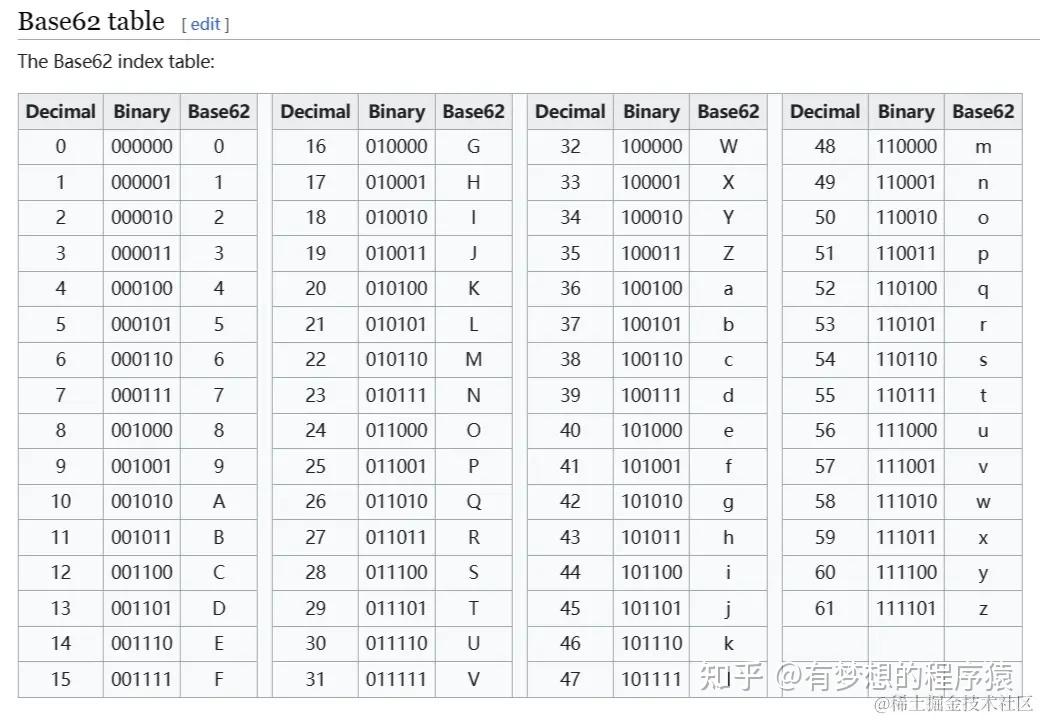Select decimal value 0 in the first row
The image size is (1040, 720).
tap(60, 146)
